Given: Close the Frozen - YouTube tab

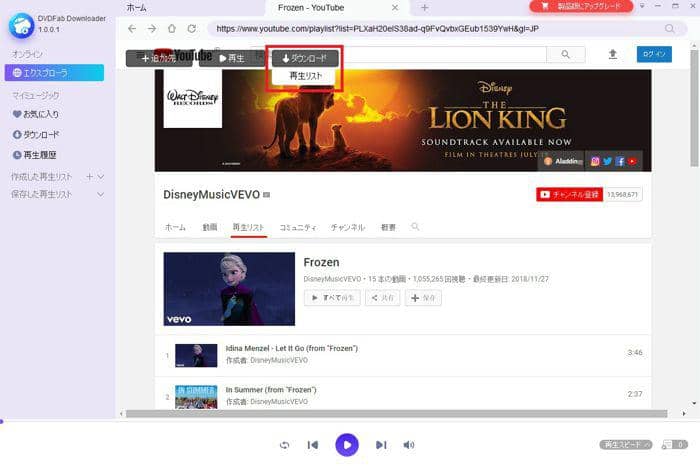Looking at the screenshot, I should 395,8.
